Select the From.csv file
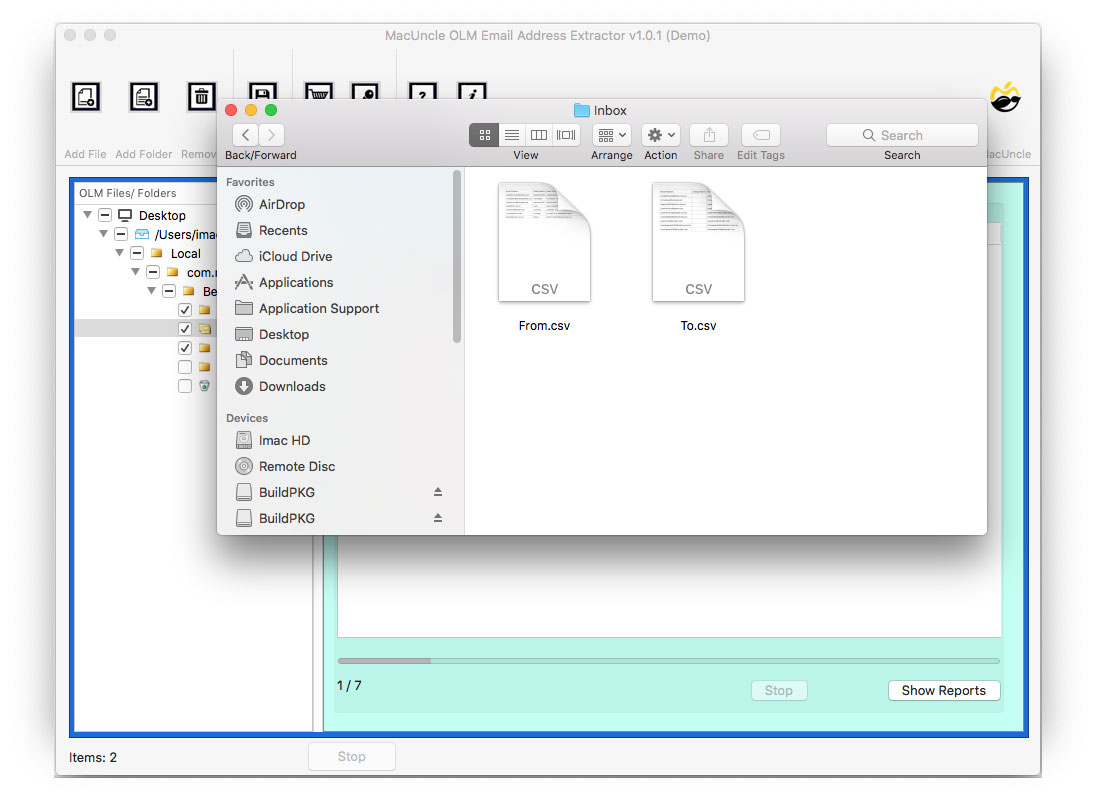 [x=544, y=257]
